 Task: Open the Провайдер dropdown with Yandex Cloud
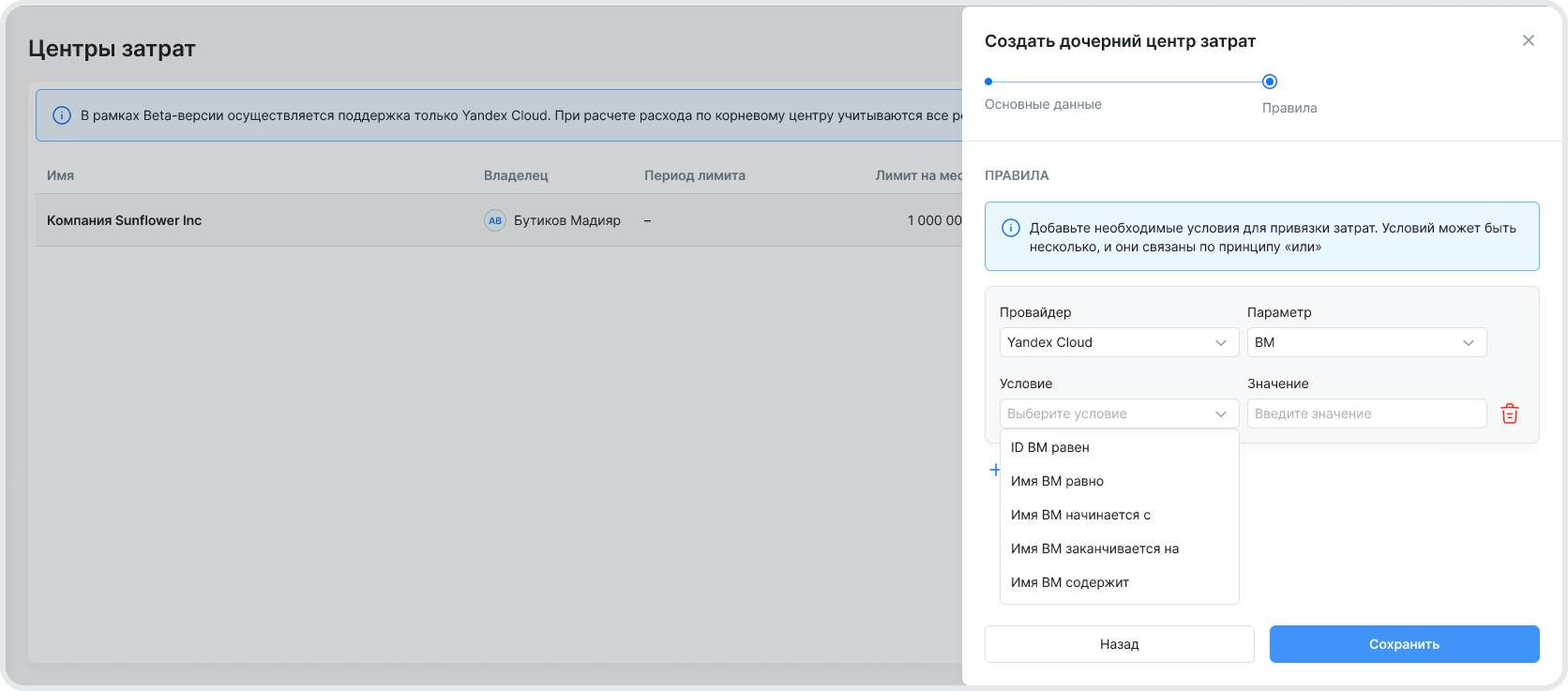point(1118,342)
